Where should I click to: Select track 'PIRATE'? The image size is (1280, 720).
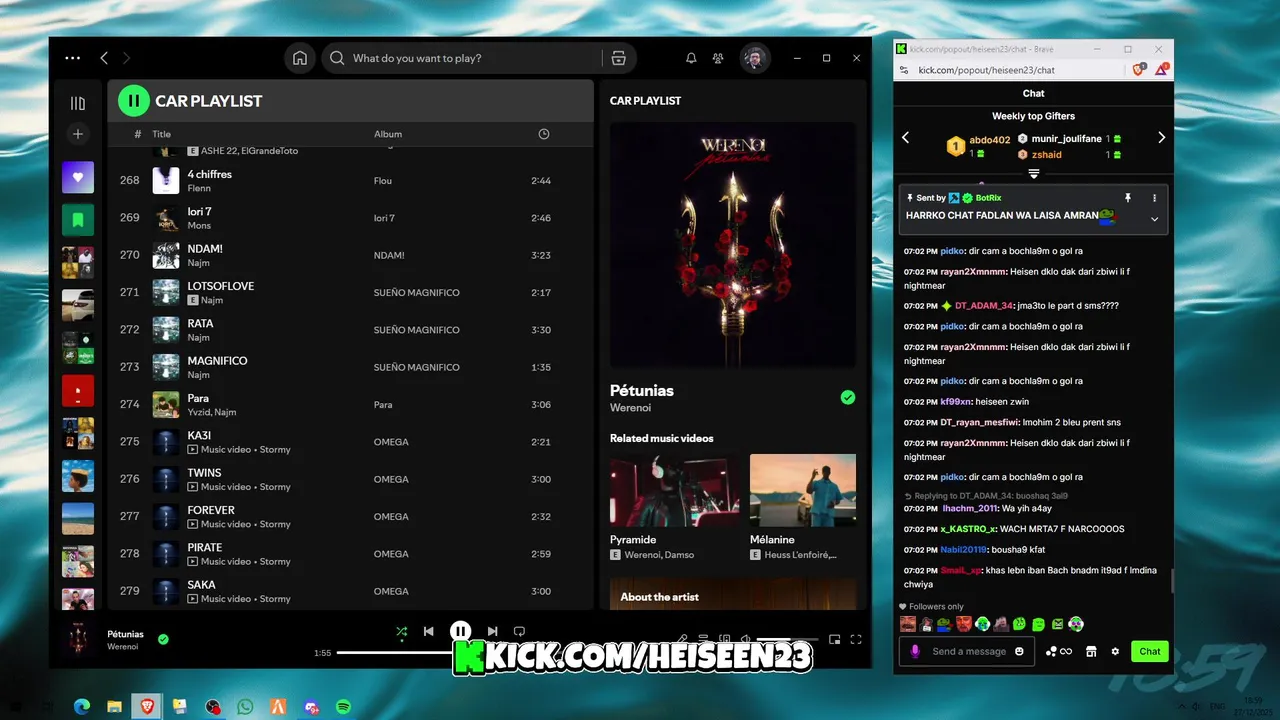pyautogui.click(x=350, y=554)
